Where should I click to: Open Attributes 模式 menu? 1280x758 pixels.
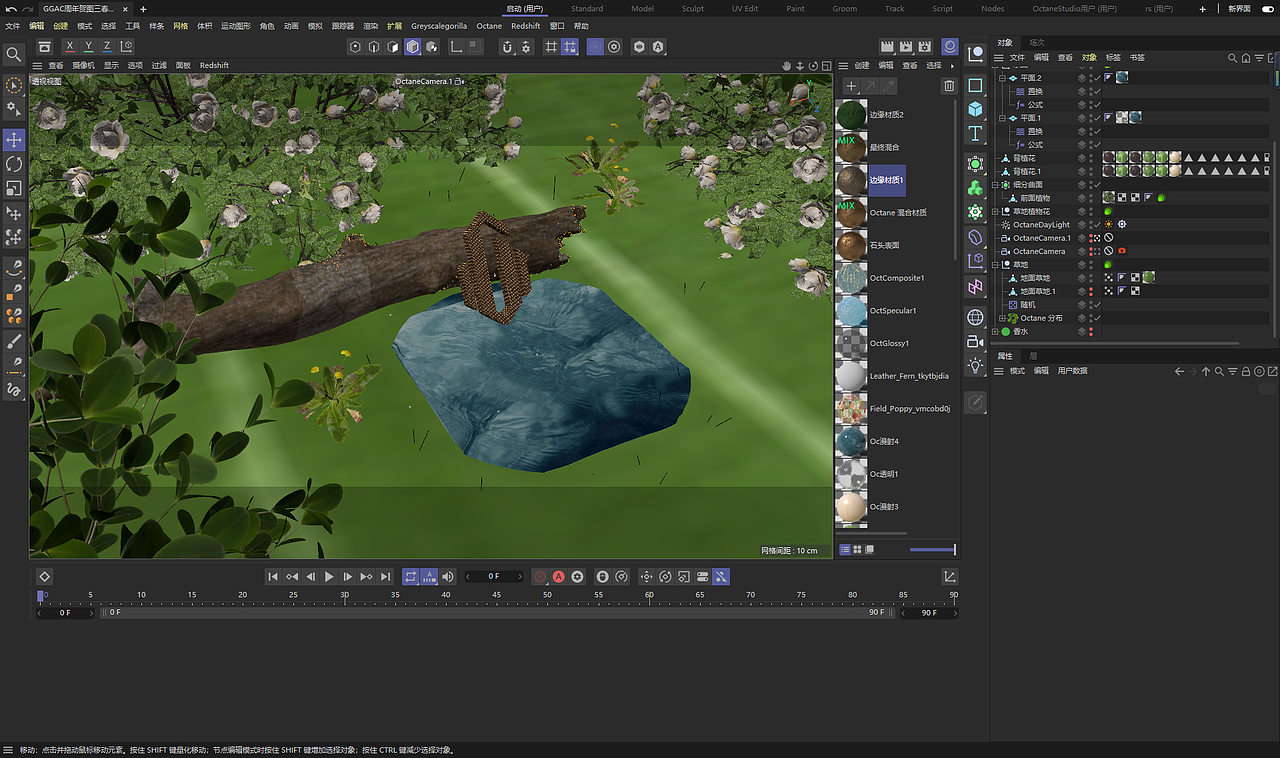pos(1017,371)
